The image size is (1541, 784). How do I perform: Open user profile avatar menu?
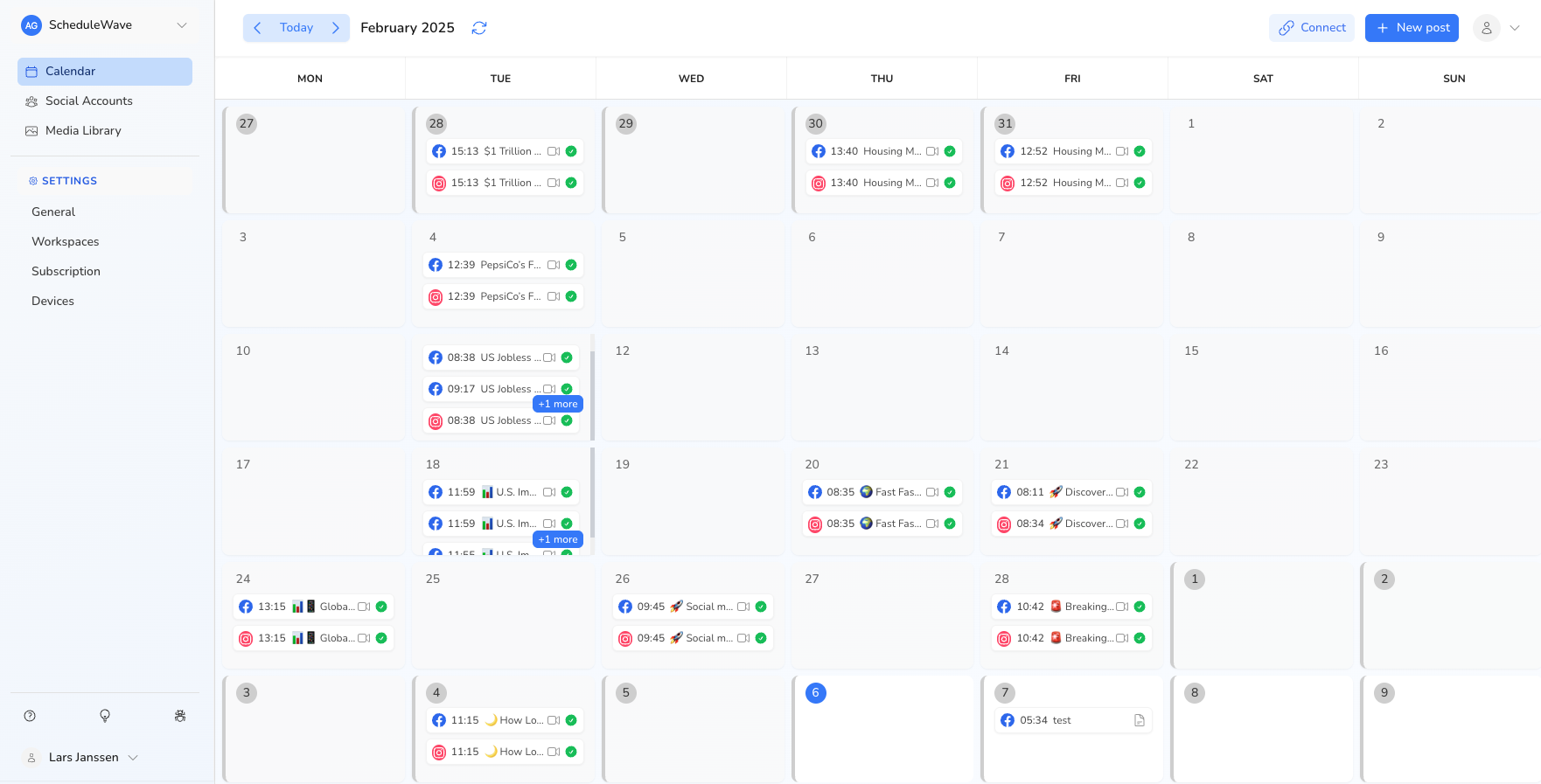click(1487, 28)
